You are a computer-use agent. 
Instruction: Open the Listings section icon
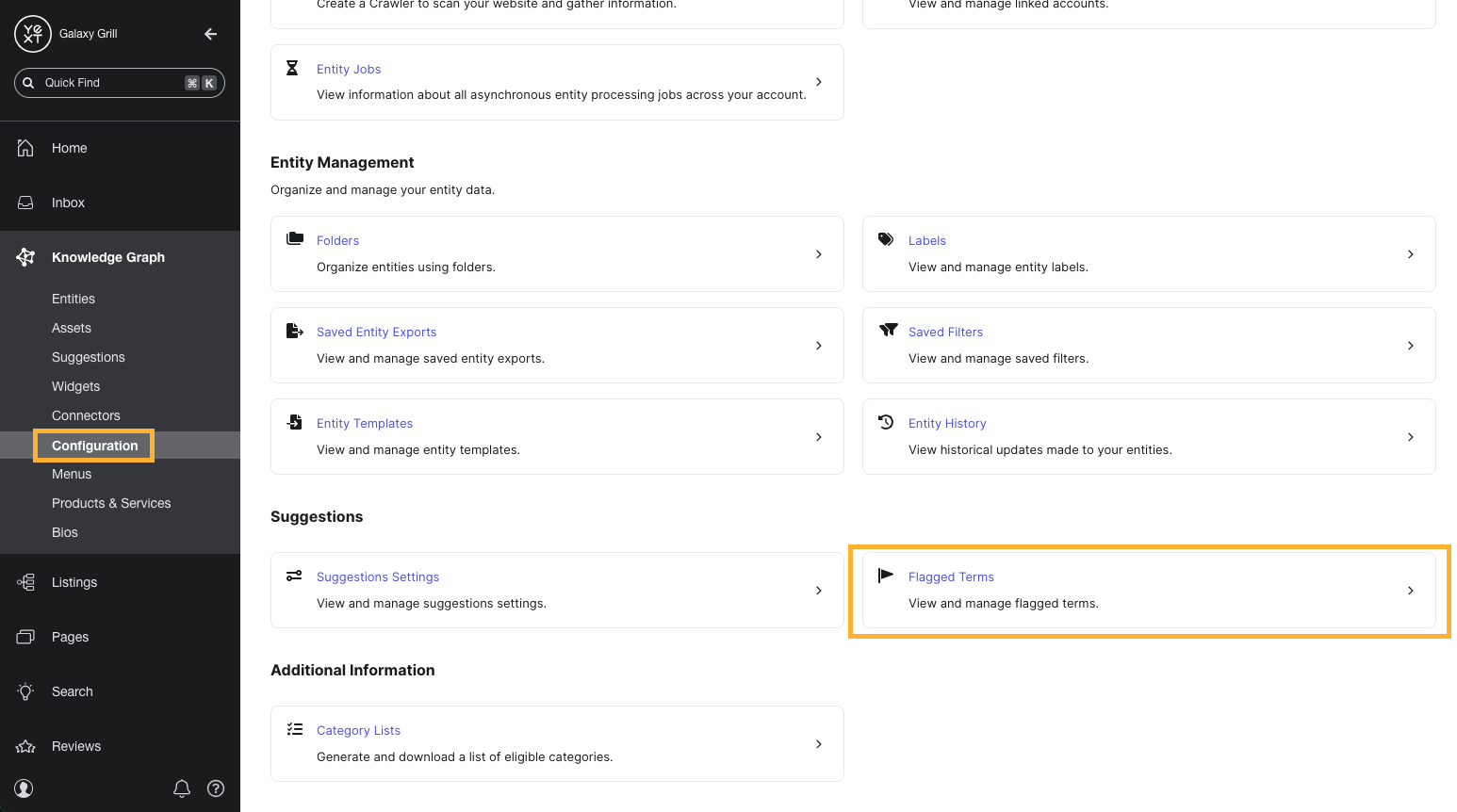click(x=25, y=582)
